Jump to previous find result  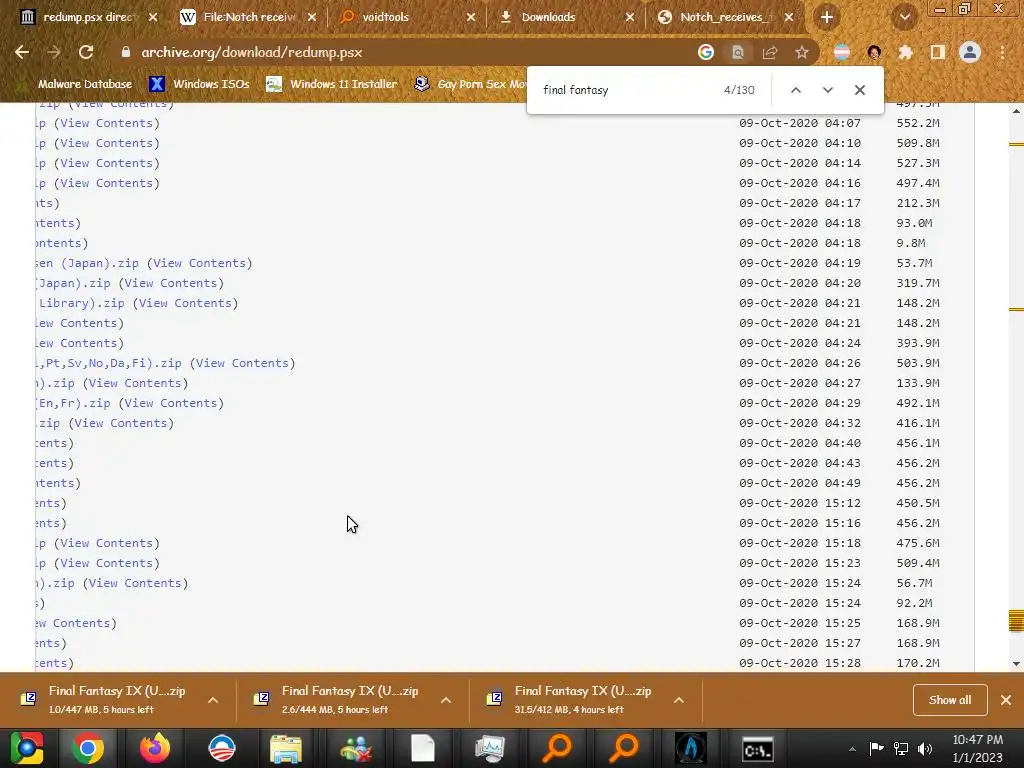pyautogui.click(x=795, y=90)
